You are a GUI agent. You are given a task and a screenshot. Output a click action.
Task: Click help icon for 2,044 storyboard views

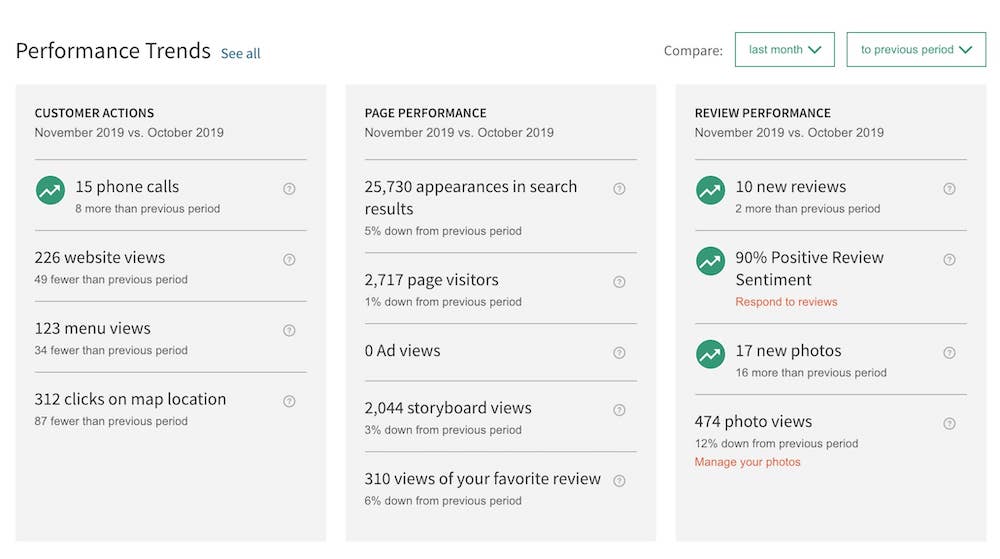click(x=619, y=410)
